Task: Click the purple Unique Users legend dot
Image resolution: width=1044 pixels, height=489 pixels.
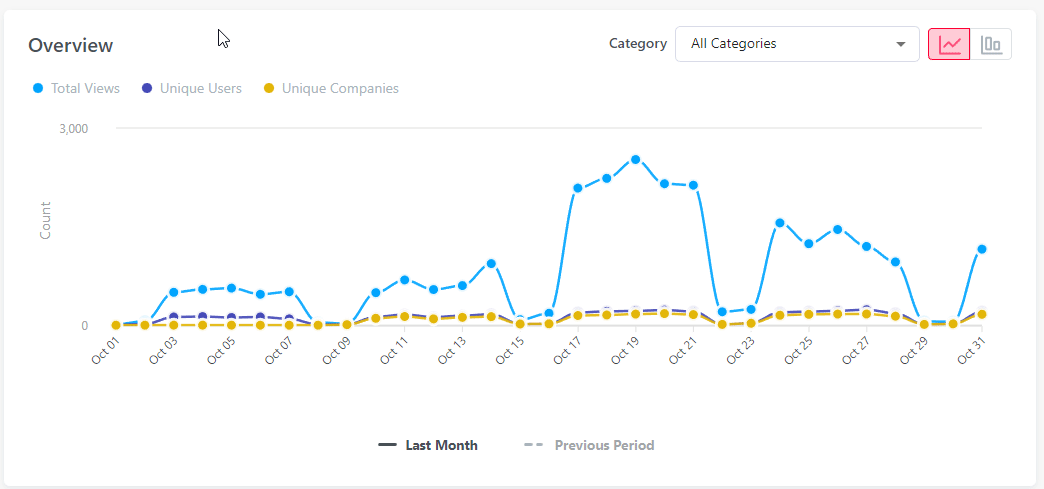Action: point(147,88)
